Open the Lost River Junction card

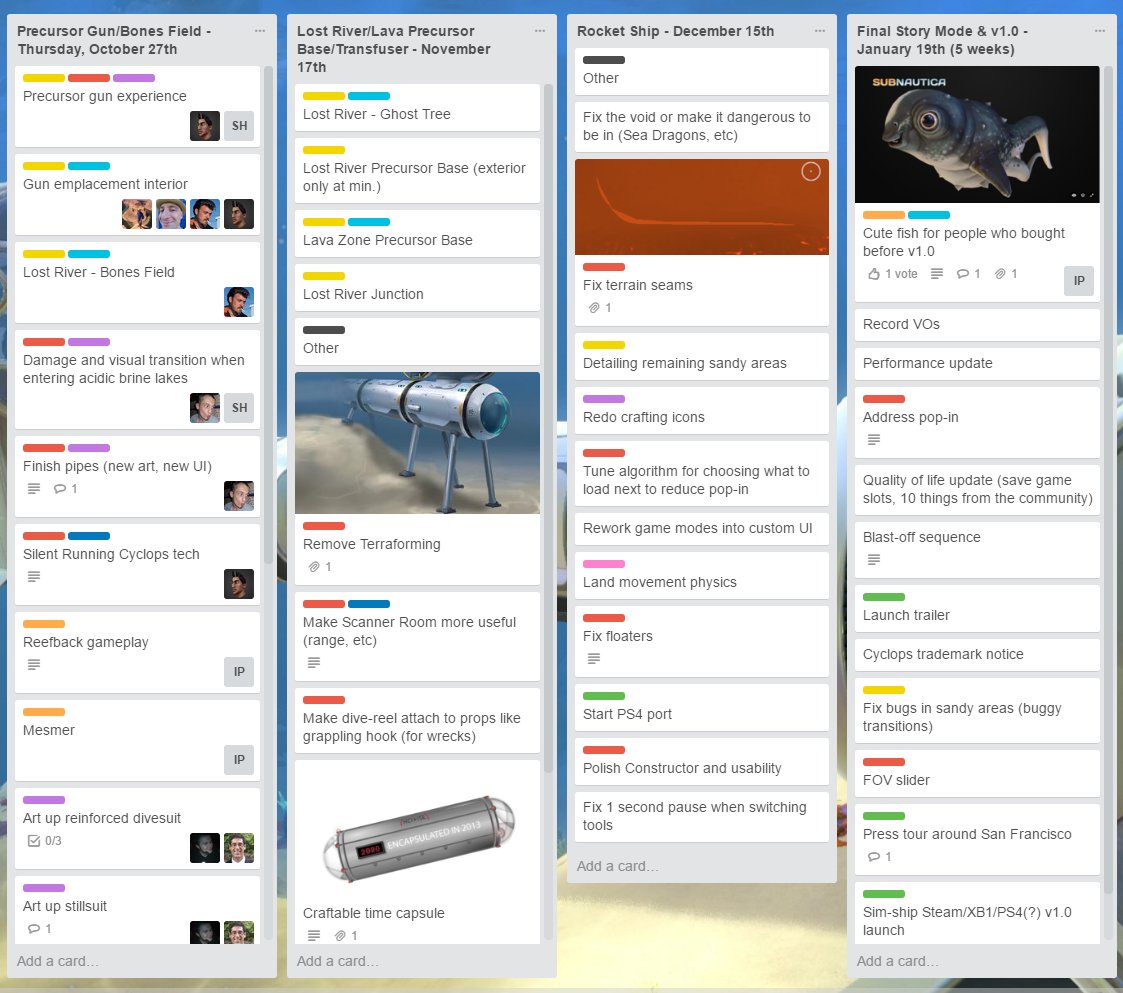point(417,288)
